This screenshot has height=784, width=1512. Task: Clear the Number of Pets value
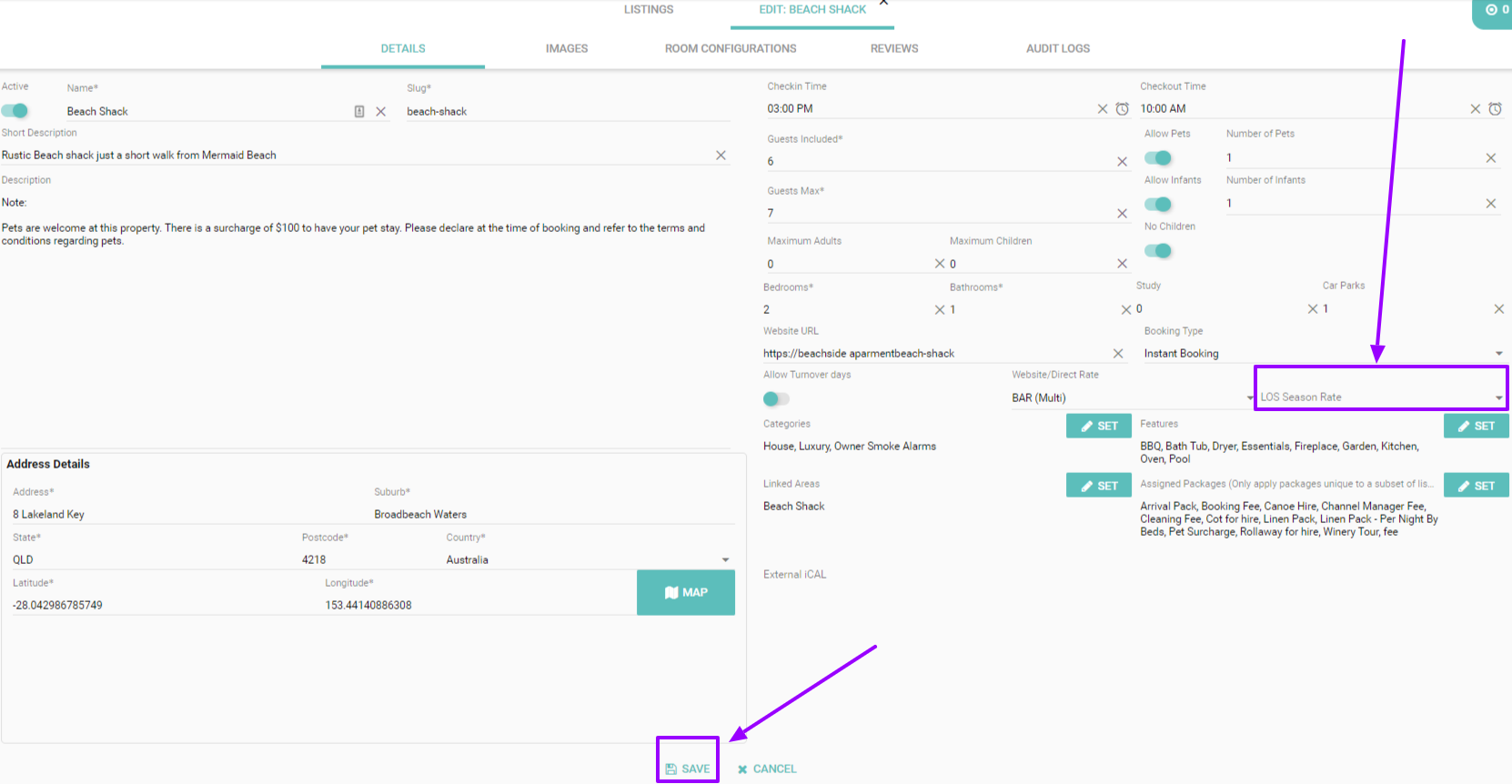[1490, 158]
